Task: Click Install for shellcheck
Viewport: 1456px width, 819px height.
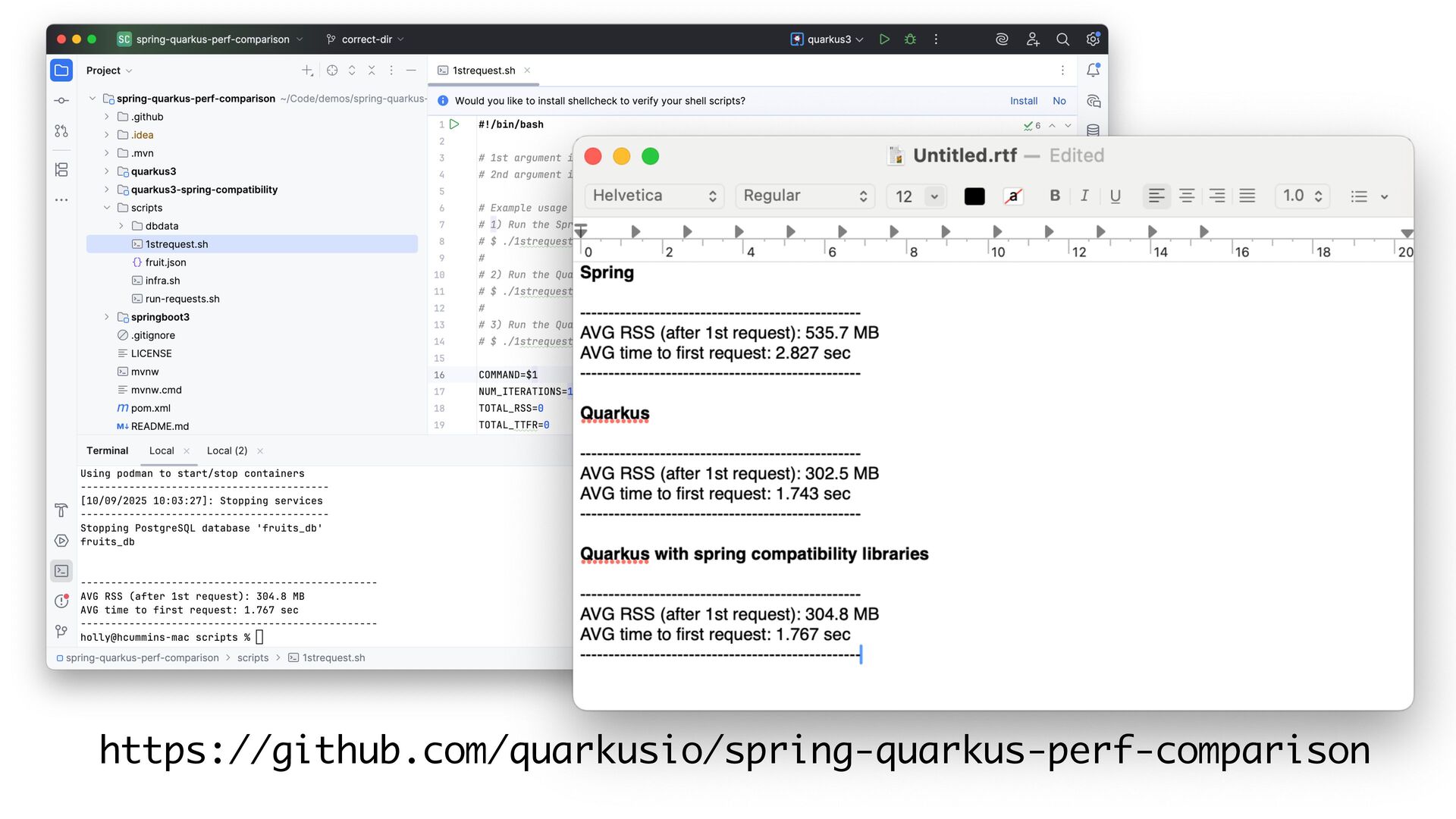Action: point(1023,101)
